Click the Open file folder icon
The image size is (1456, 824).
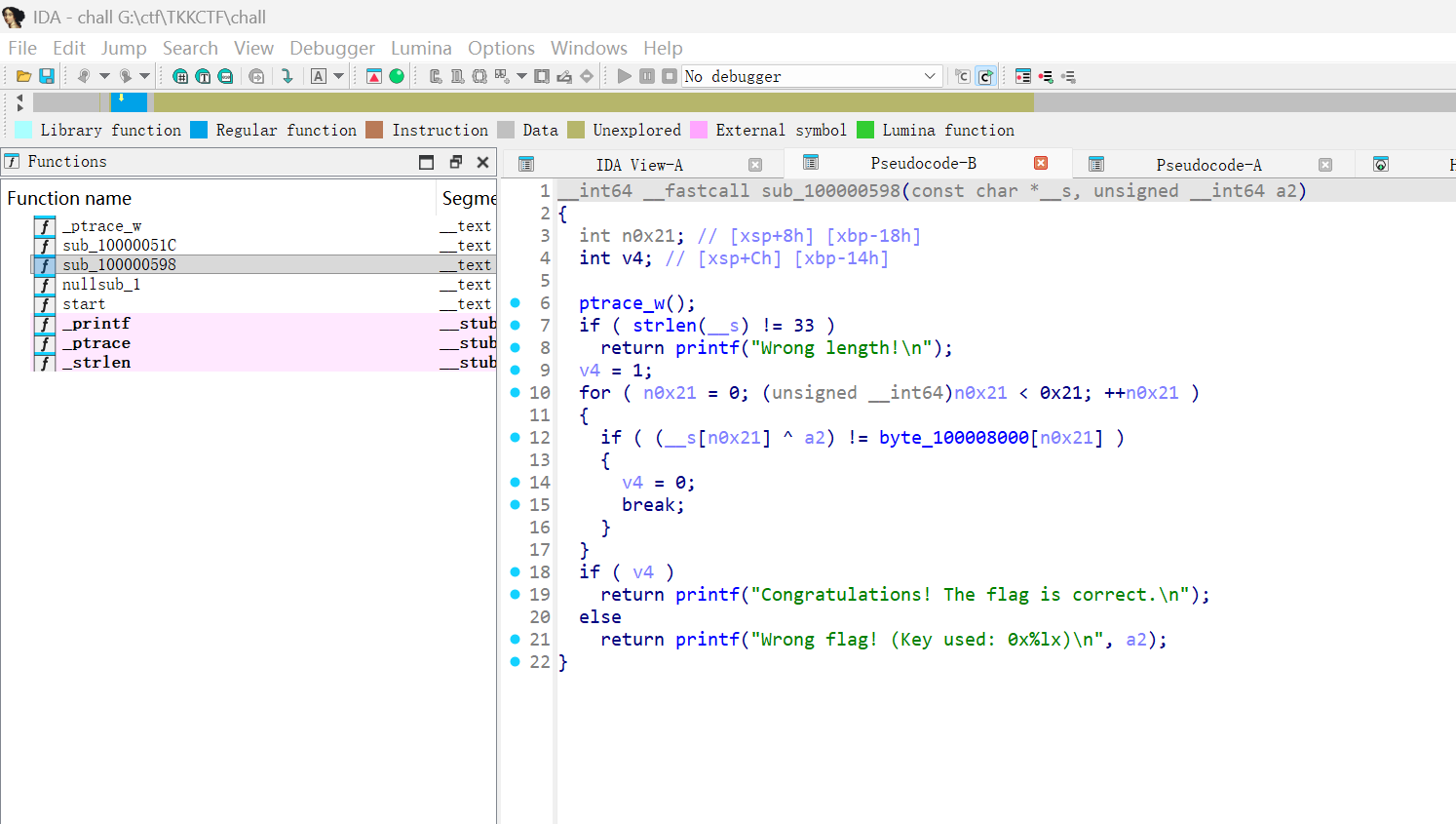[23, 76]
